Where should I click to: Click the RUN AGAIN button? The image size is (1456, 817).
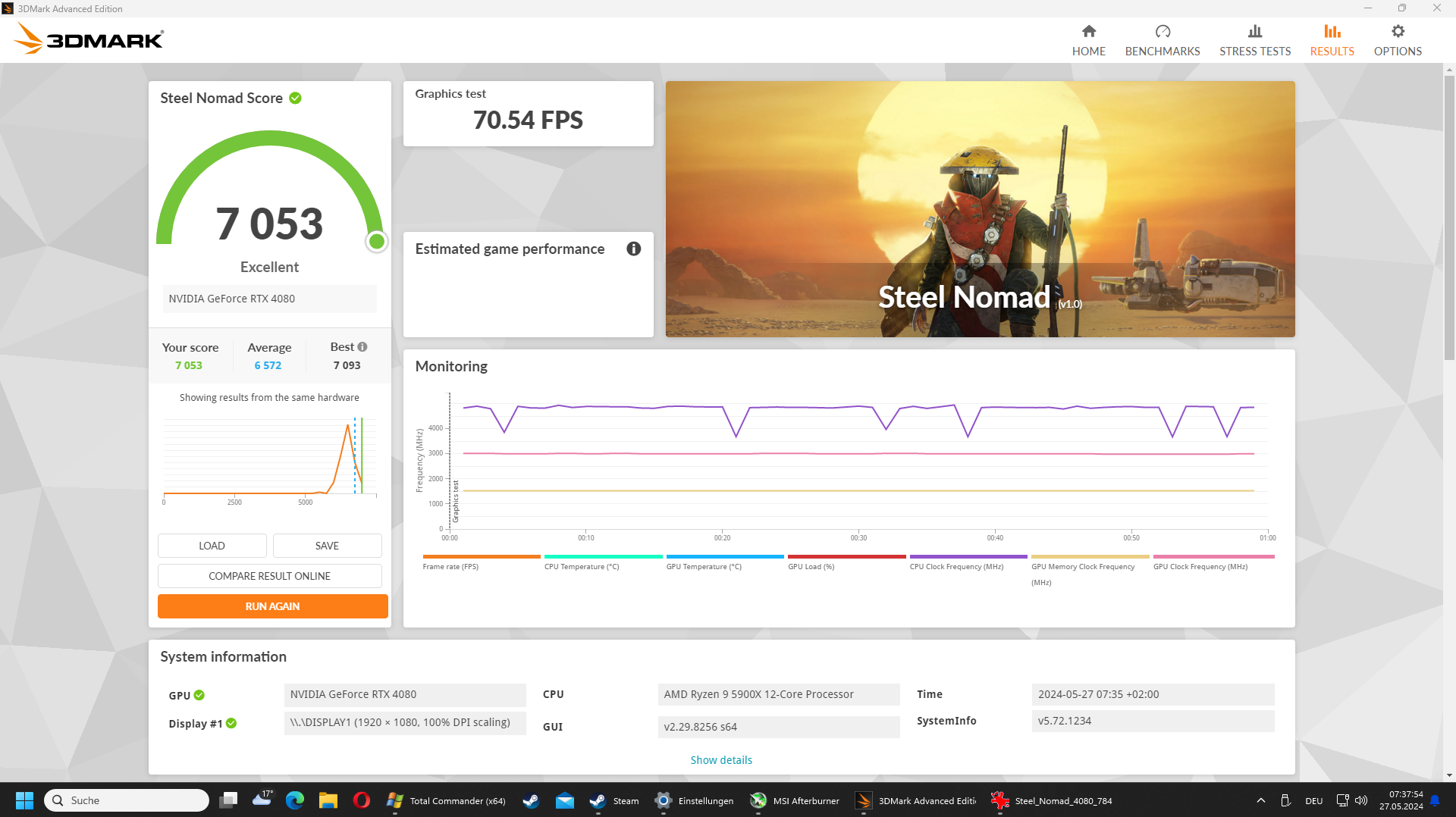[x=272, y=606]
